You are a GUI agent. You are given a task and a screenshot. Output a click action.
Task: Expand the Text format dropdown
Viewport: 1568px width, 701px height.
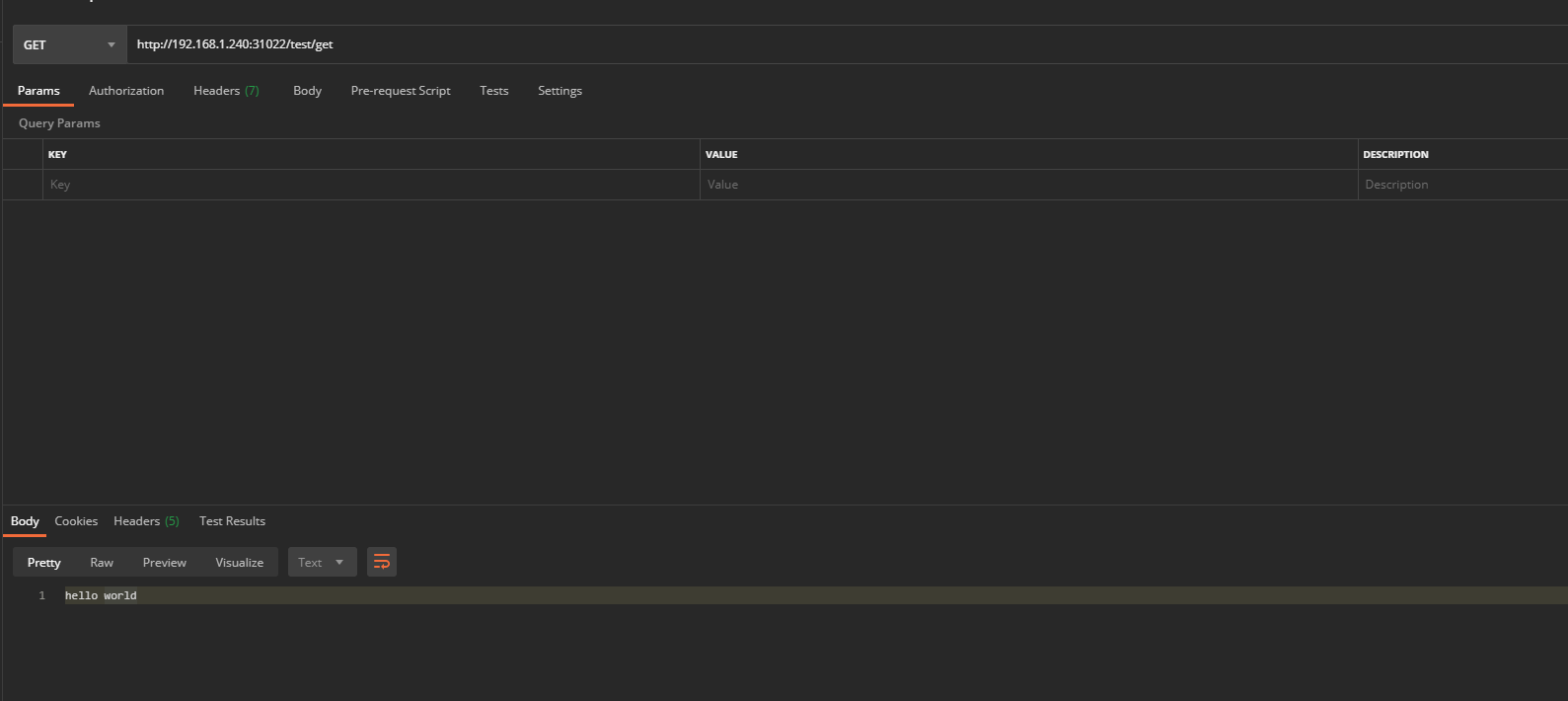pyautogui.click(x=322, y=562)
